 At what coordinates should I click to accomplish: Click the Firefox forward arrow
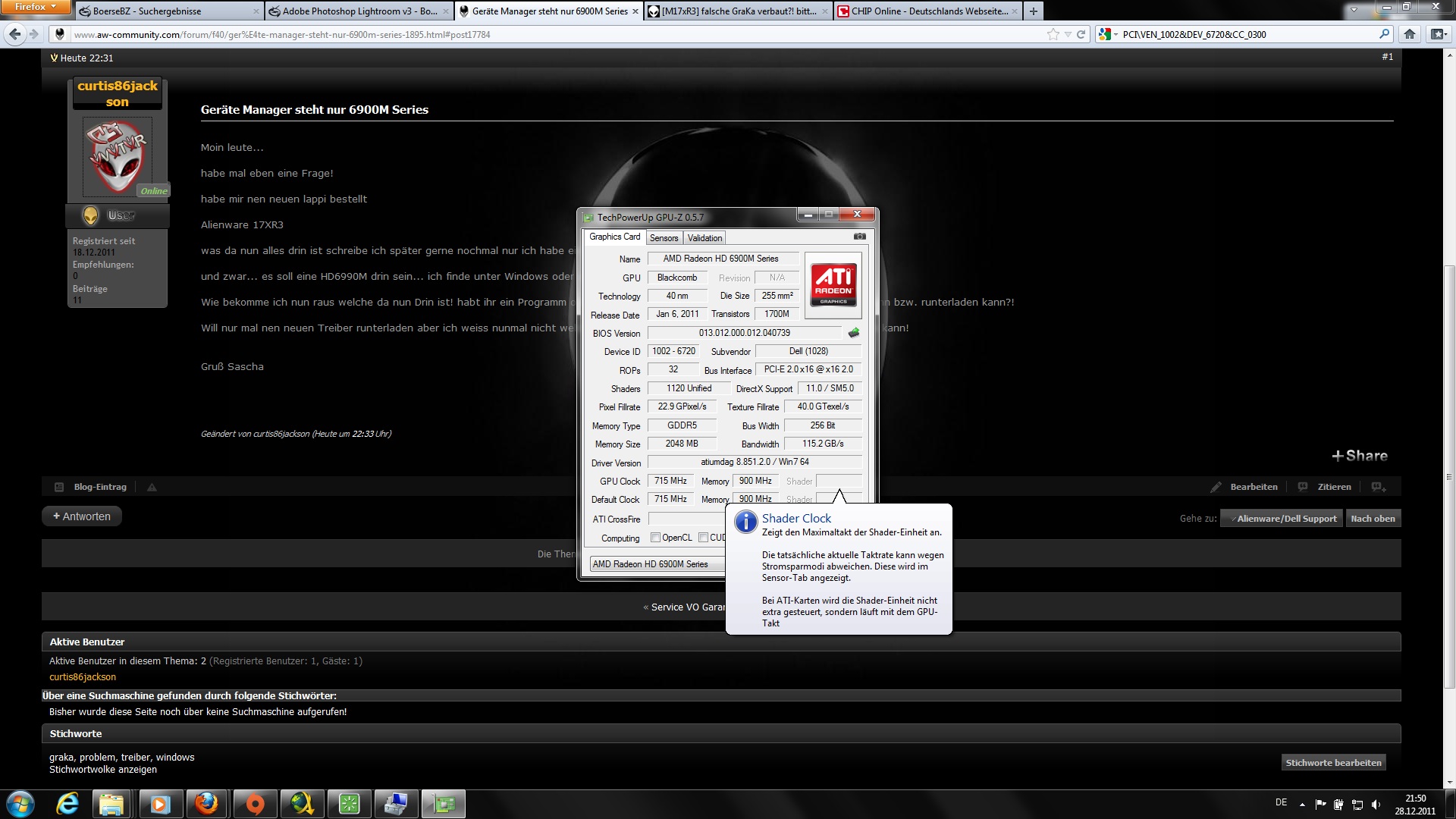tap(33, 34)
